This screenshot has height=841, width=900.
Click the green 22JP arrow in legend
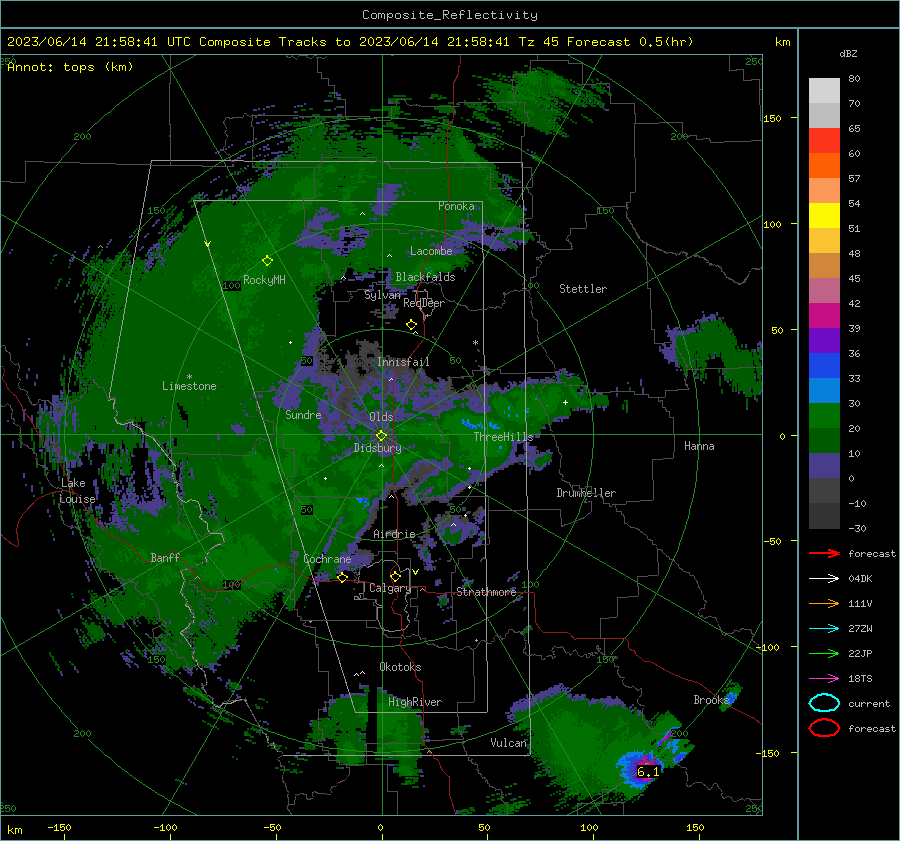click(x=824, y=653)
